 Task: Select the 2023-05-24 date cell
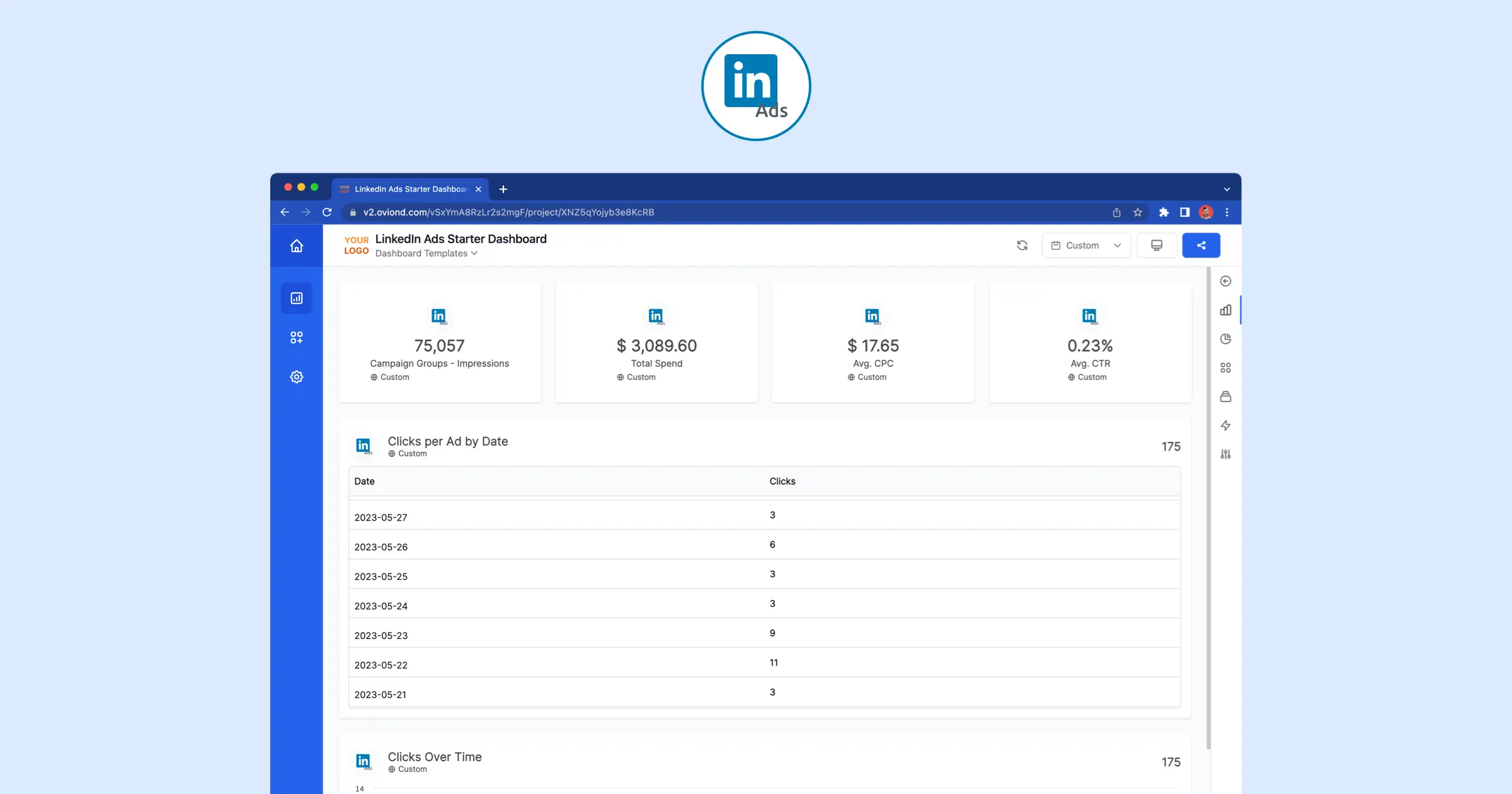pyautogui.click(x=381, y=606)
